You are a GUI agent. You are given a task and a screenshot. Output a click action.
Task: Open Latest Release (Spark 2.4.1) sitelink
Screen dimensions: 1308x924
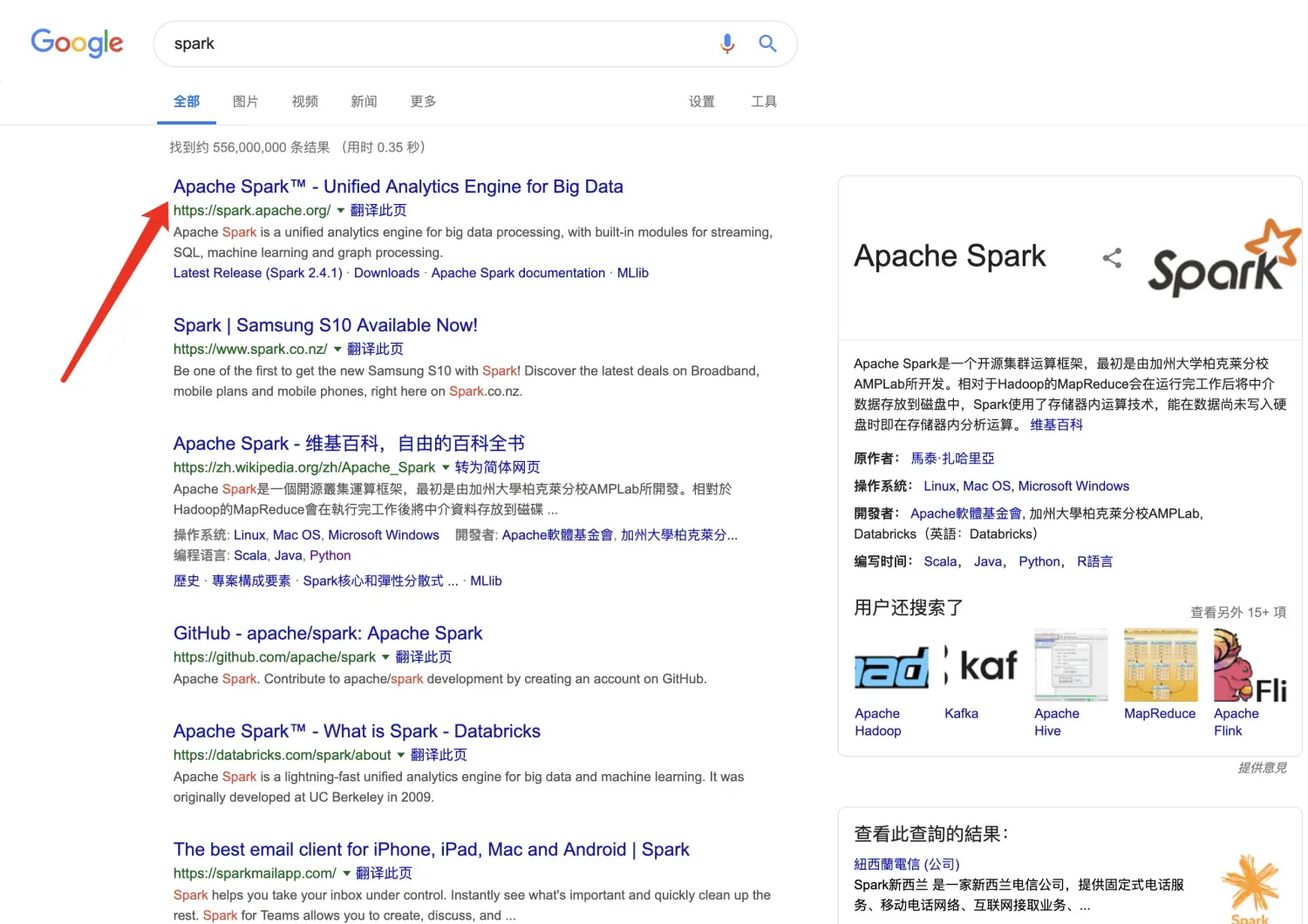pos(258,274)
